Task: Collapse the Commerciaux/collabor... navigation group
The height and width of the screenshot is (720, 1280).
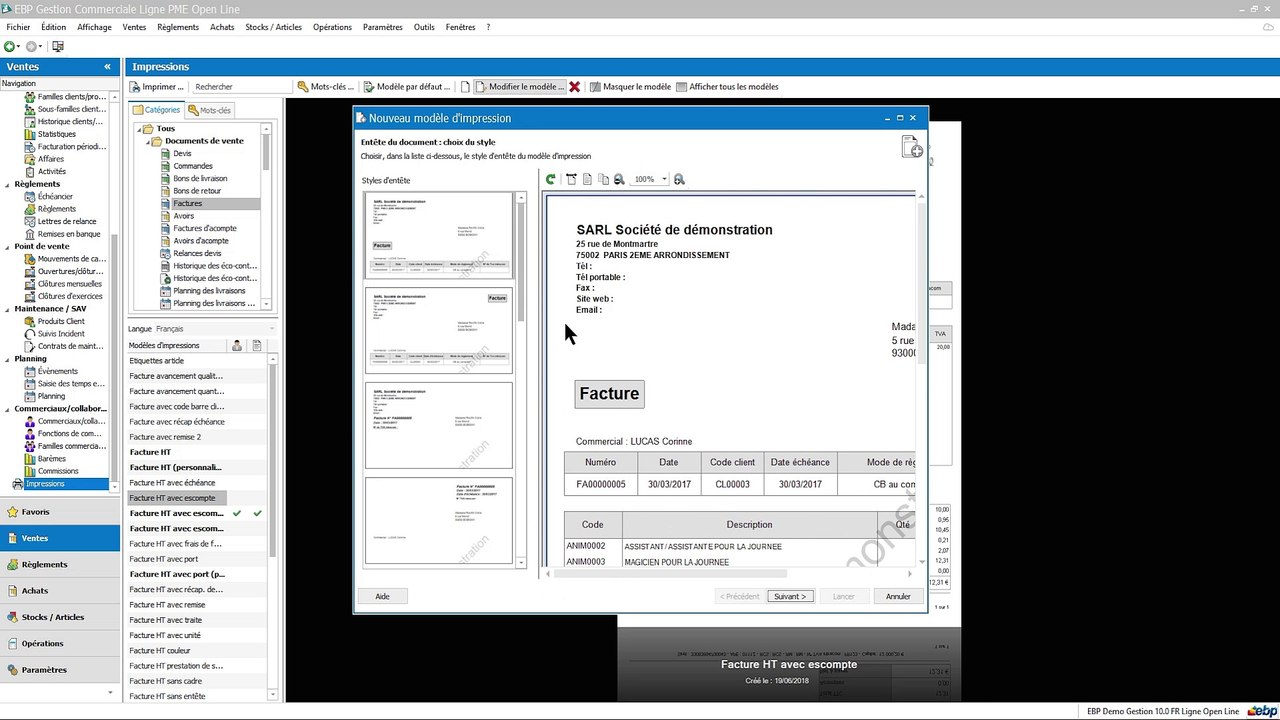Action: 7,409
